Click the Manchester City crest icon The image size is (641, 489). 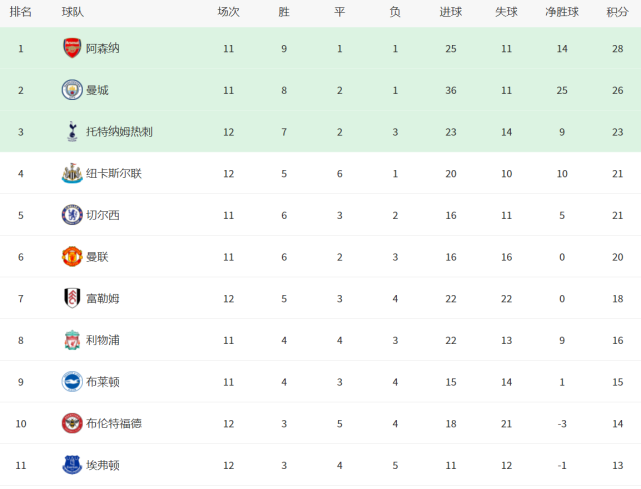pyautogui.click(x=72, y=90)
